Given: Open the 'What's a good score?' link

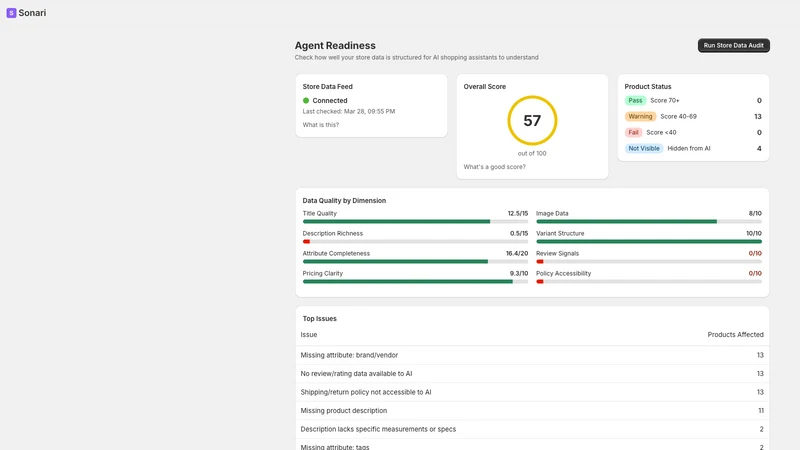Looking at the screenshot, I should 494,167.
